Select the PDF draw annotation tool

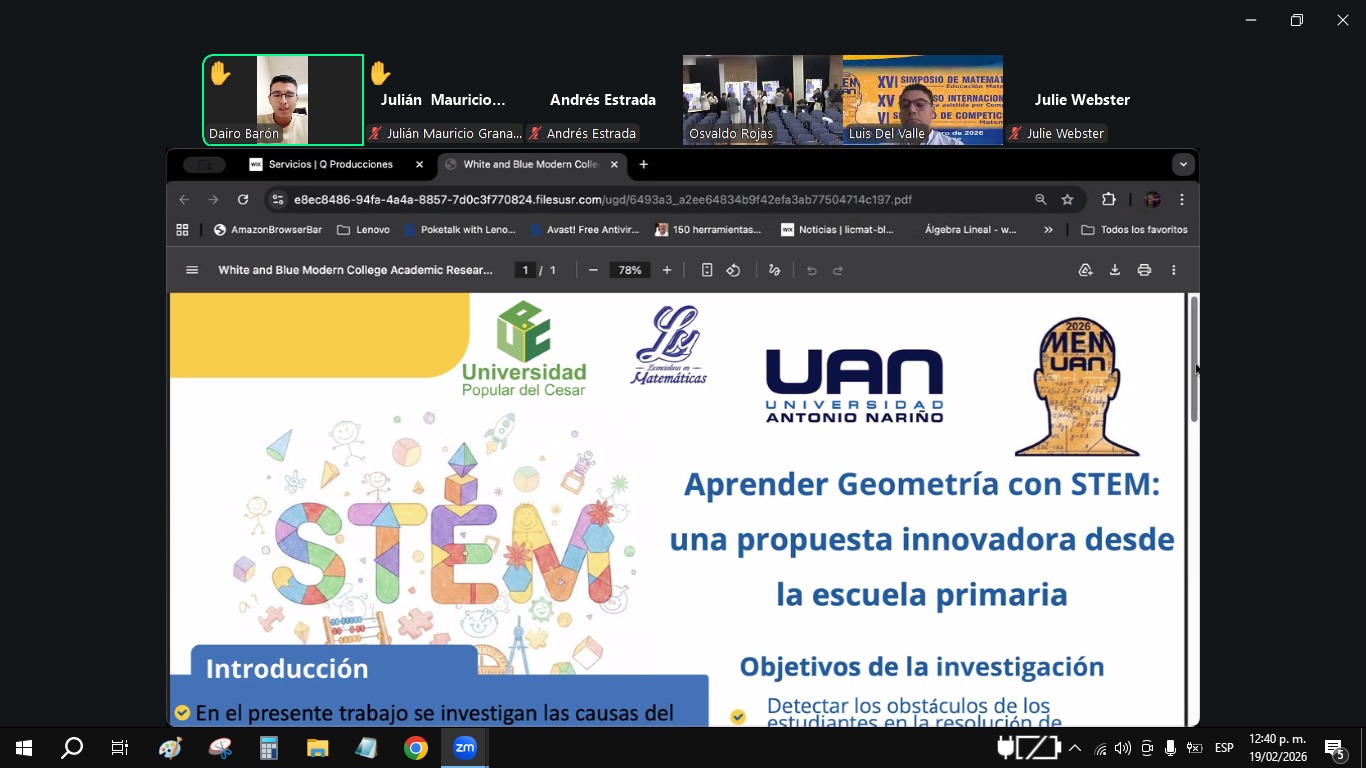774,270
